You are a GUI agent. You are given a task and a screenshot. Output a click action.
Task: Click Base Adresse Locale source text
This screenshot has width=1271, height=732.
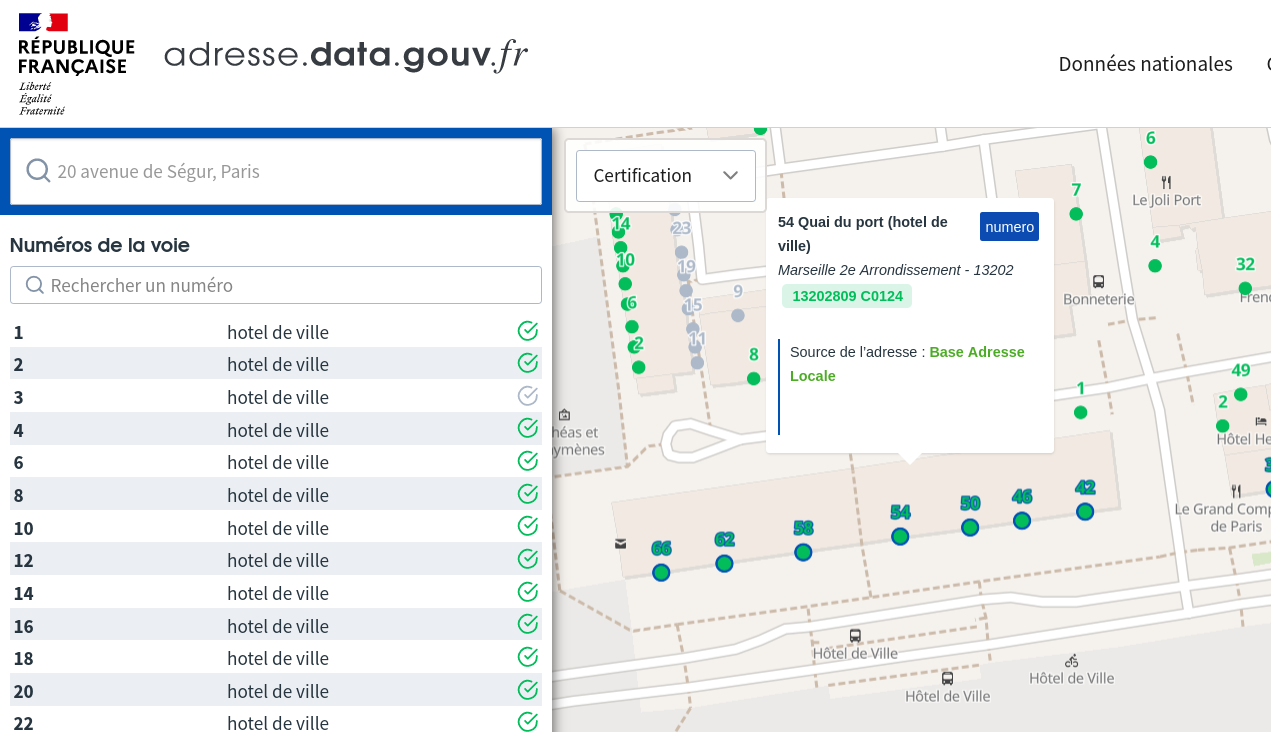tap(907, 364)
